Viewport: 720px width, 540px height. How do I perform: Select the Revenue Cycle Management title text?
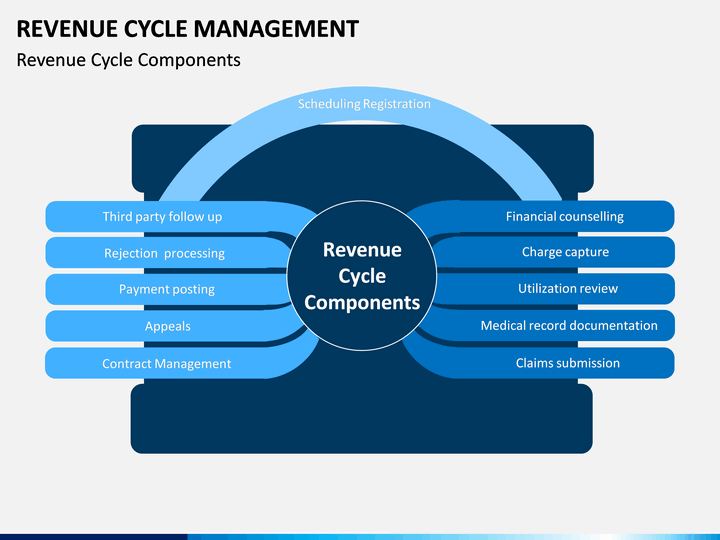[187, 28]
